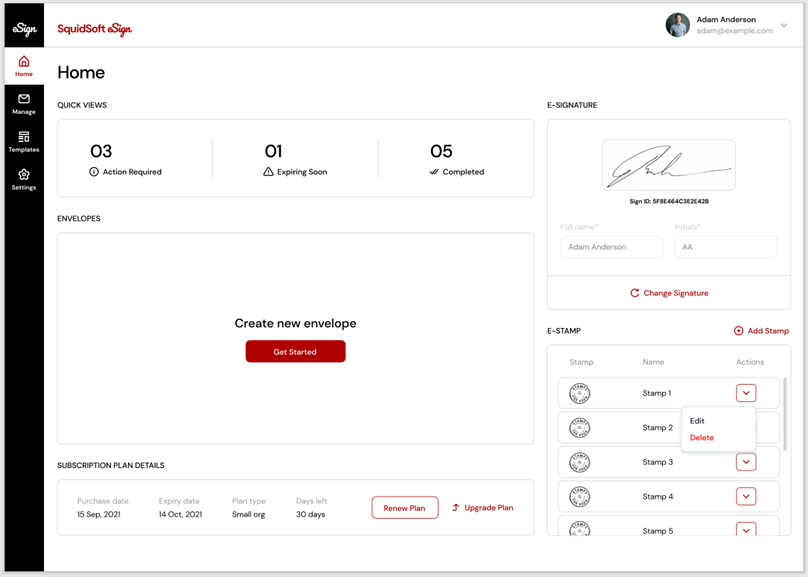Image resolution: width=809 pixels, height=577 pixels.
Task: Click the Upgrade Plan arrow icon
Action: (456, 508)
